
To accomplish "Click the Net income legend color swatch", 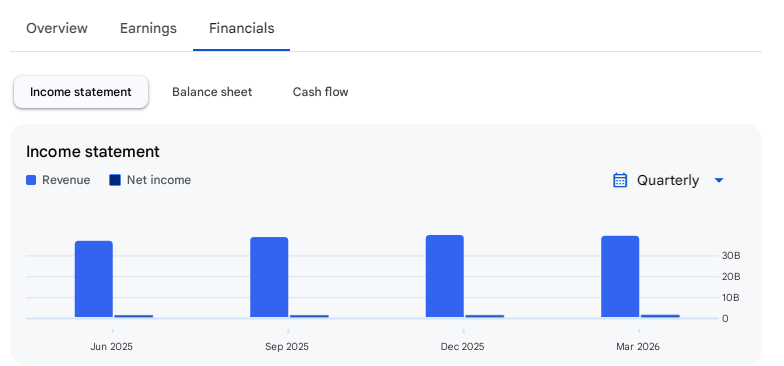I will (115, 180).
